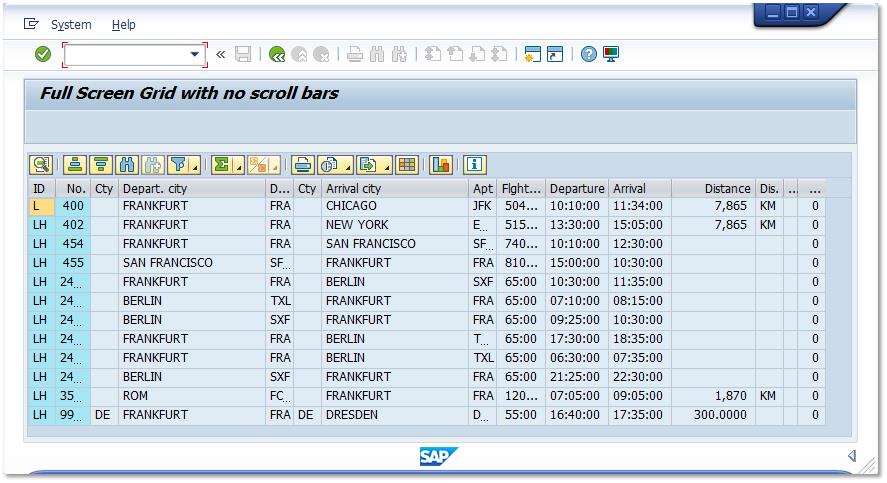Click the Last Page icon
The height and width of the screenshot is (483, 887).
tap(499, 54)
